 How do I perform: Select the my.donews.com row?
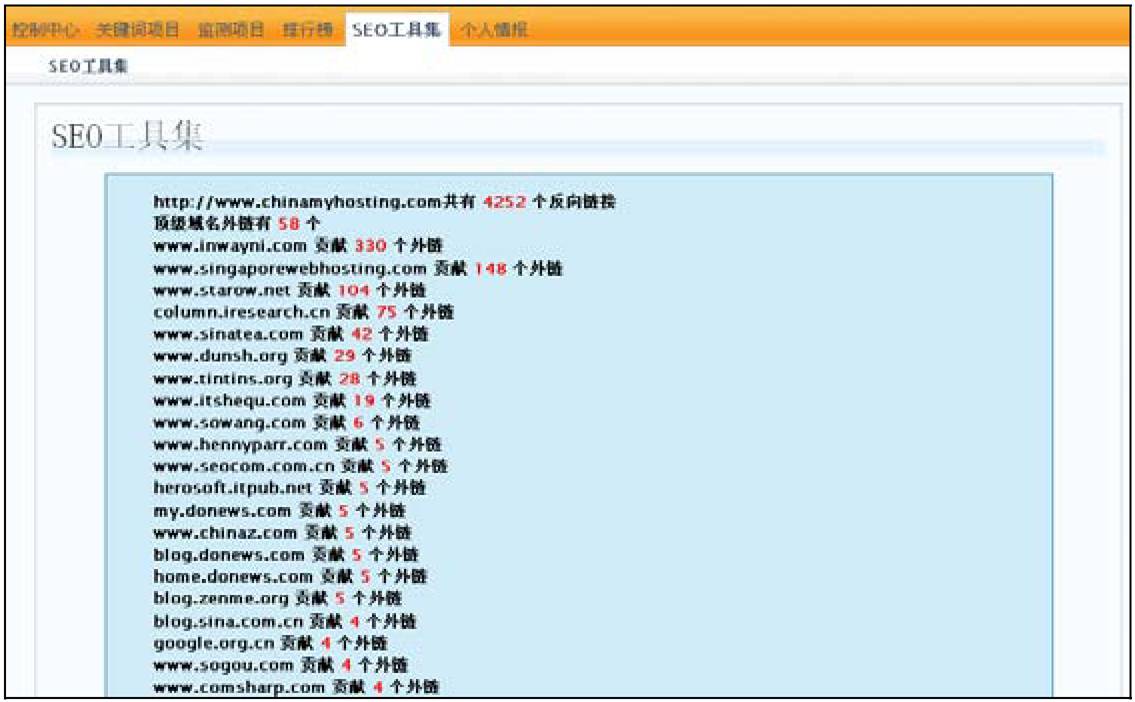click(279, 510)
